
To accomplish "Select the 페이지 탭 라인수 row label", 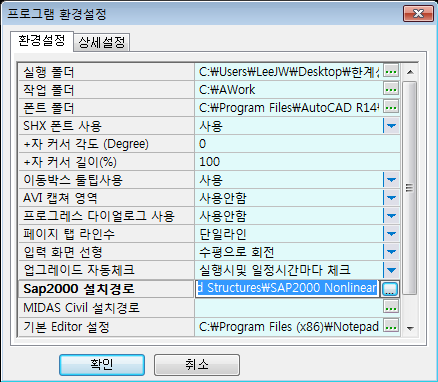I will pyautogui.click(x=106, y=234).
